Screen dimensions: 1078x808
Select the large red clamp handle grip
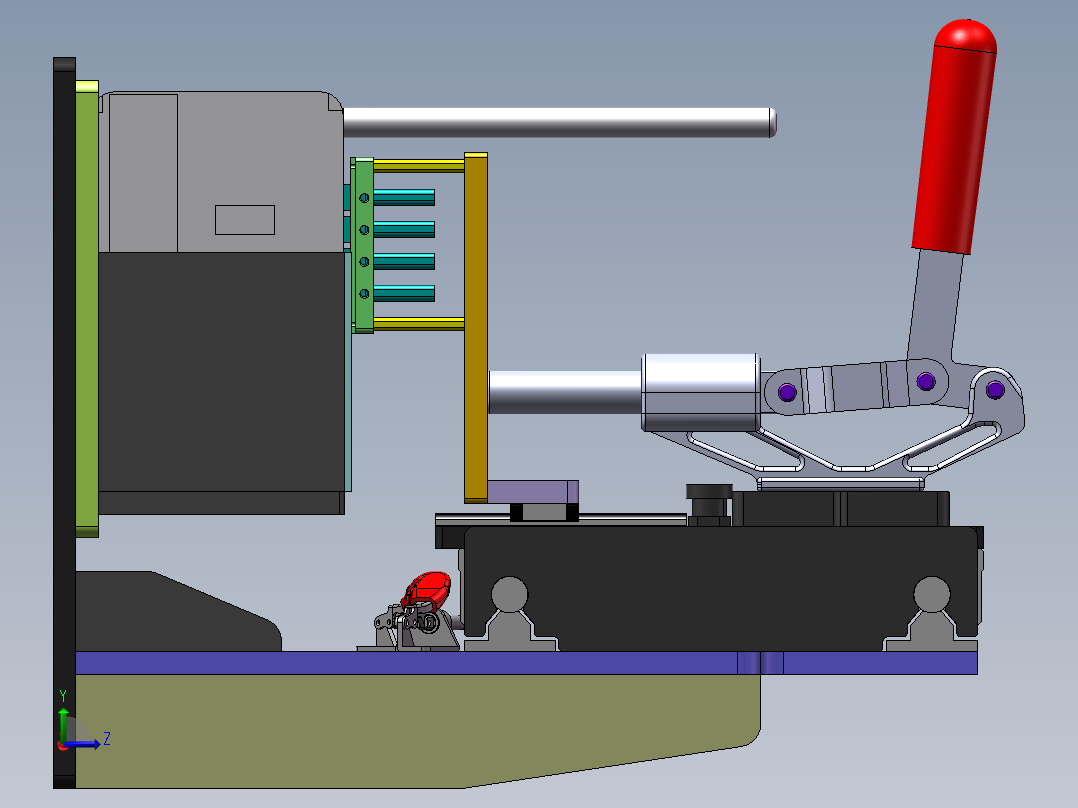coord(956,138)
